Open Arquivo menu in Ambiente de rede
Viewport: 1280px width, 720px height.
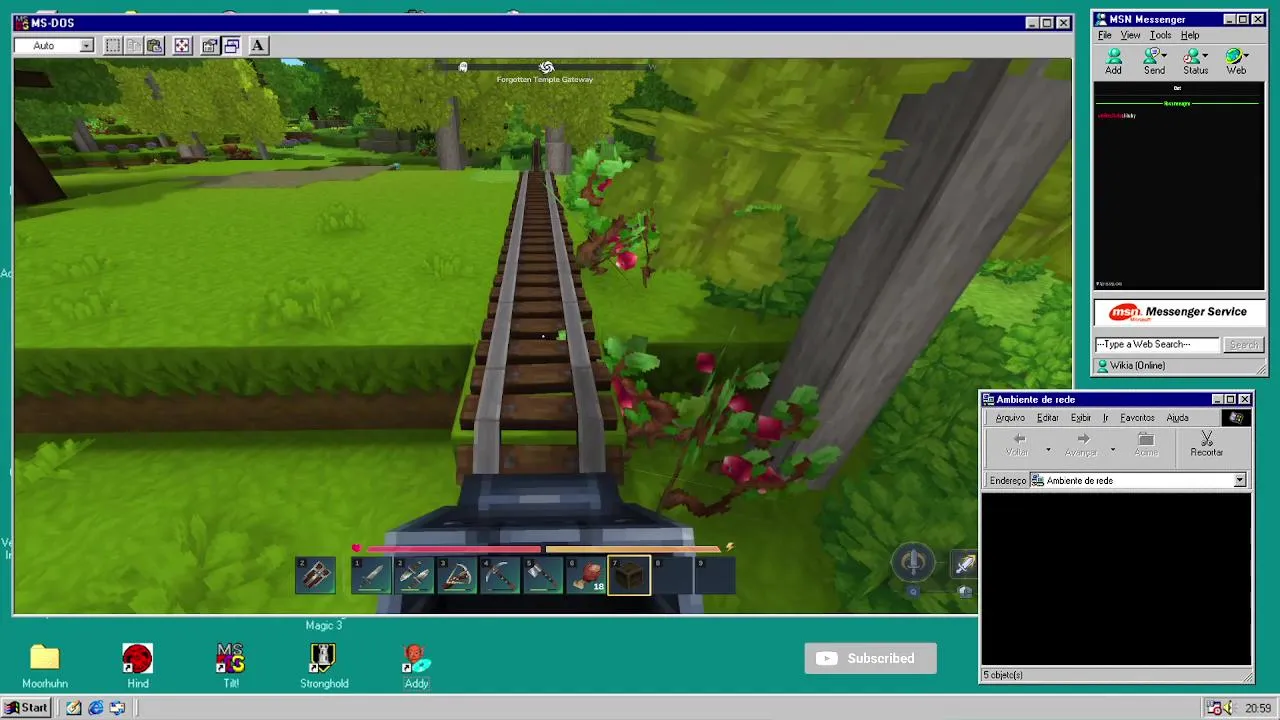1009,418
